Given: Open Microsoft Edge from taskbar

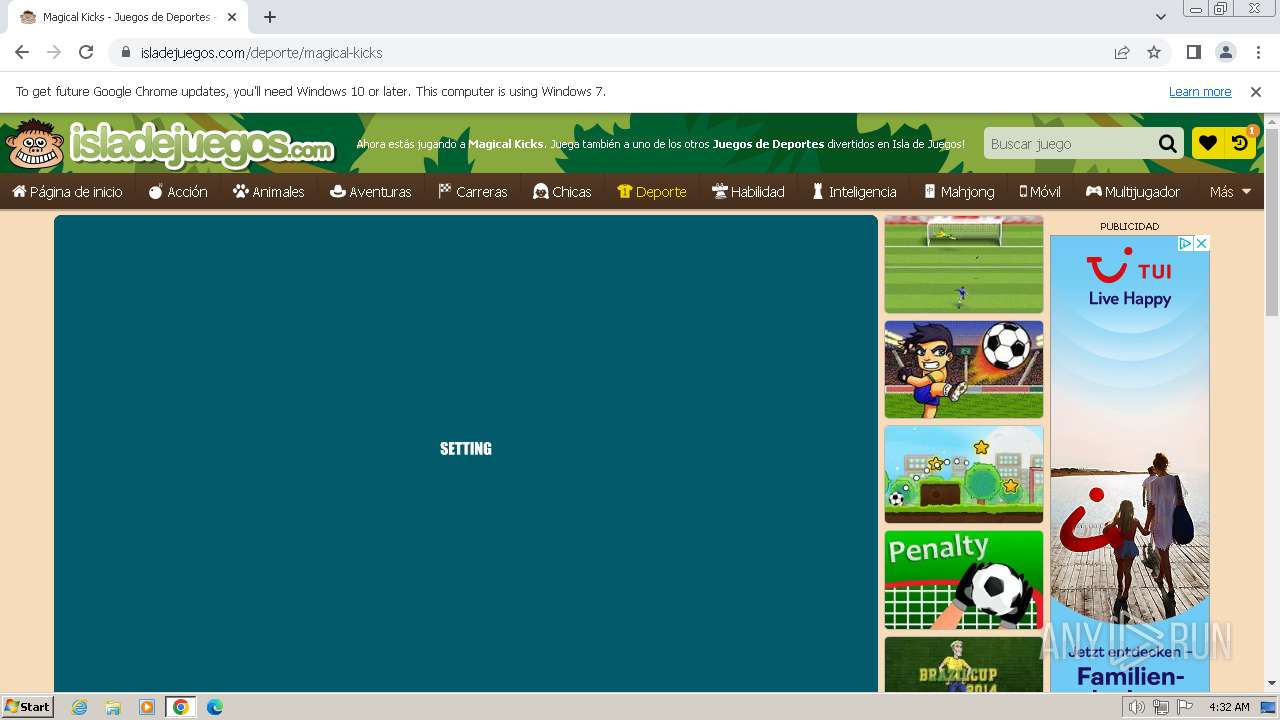Looking at the screenshot, I should point(215,707).
